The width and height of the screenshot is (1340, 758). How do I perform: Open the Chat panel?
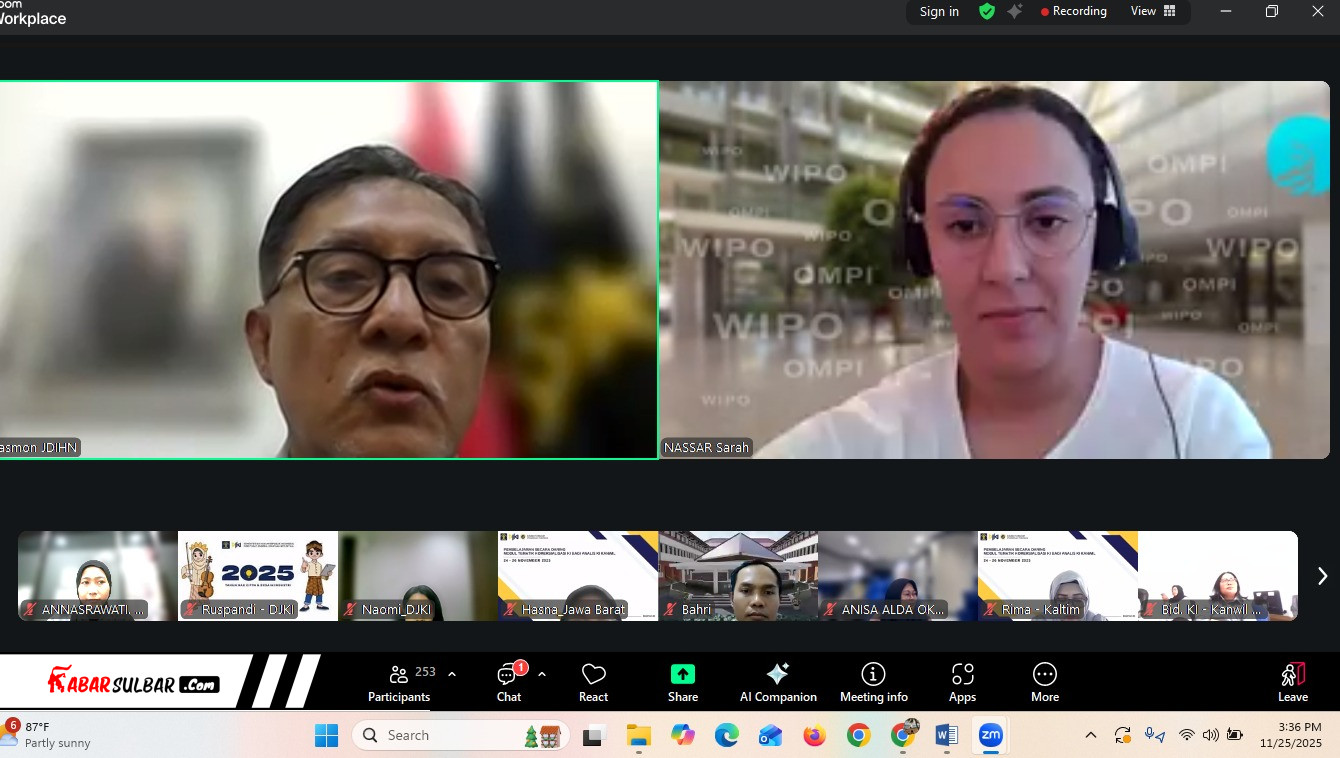[508, 683]
